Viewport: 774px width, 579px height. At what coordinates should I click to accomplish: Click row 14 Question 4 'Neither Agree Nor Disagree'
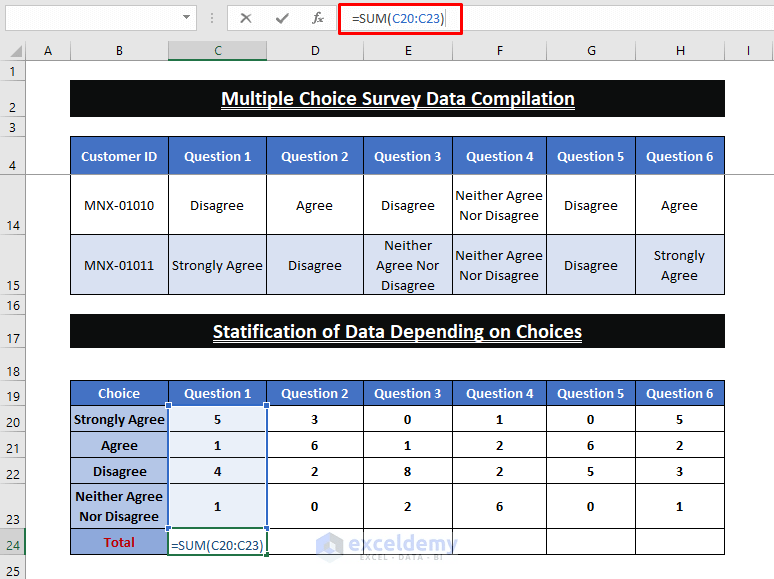coord(499,205)
